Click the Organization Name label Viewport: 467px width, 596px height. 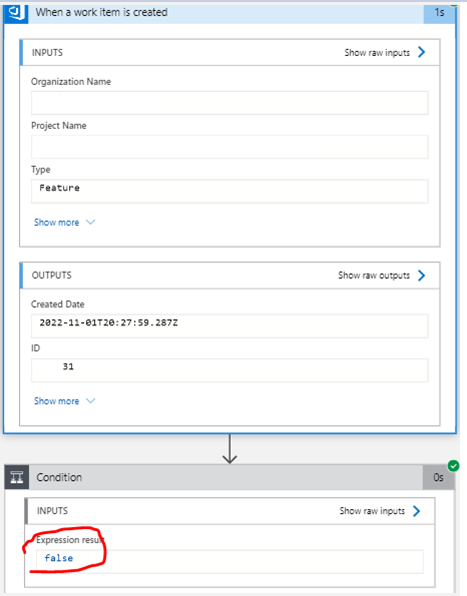71,82
